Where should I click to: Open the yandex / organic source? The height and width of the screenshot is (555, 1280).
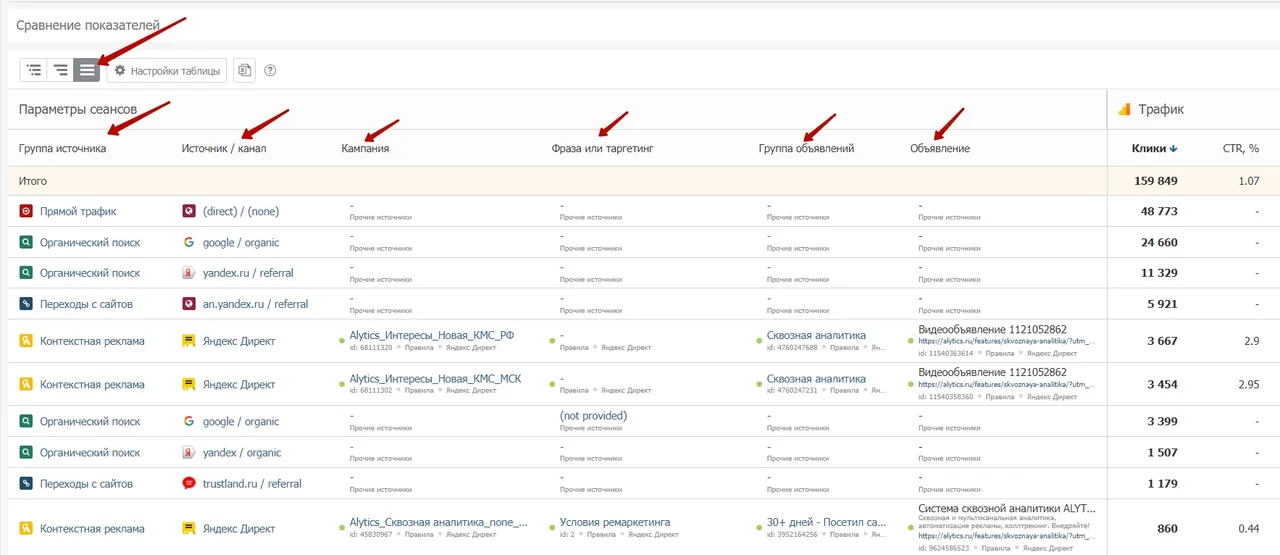point(241,452)
